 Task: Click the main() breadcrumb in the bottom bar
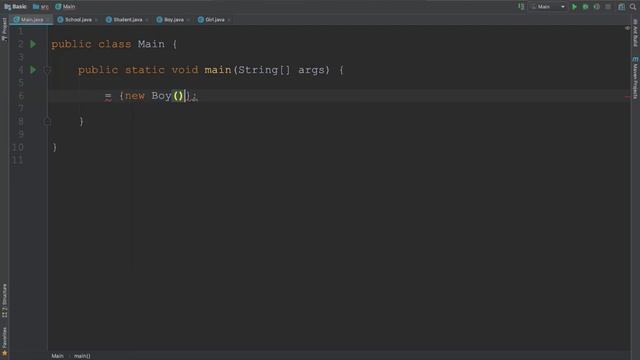(82, 356)
